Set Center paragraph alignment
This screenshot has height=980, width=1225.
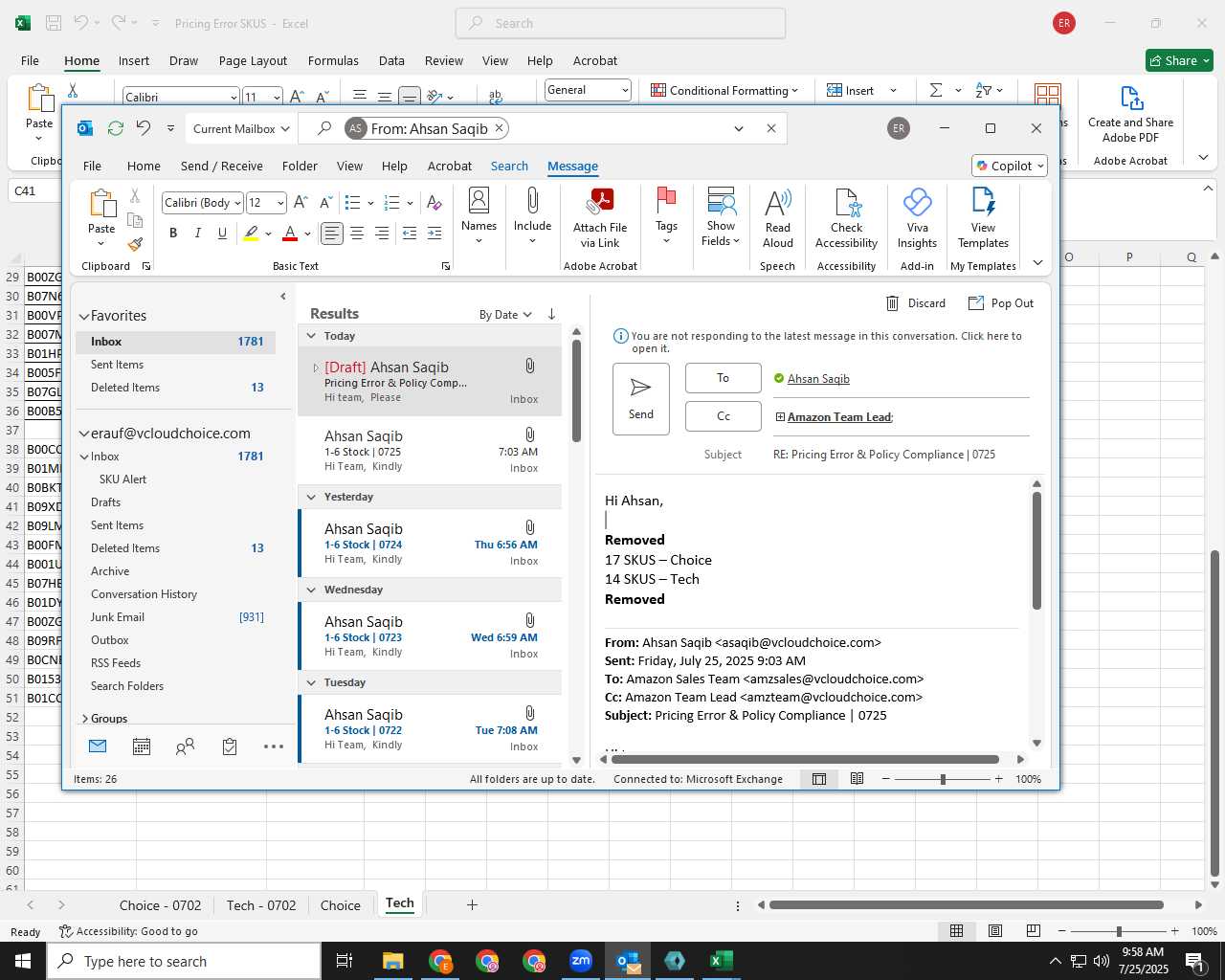coord(357,234)
